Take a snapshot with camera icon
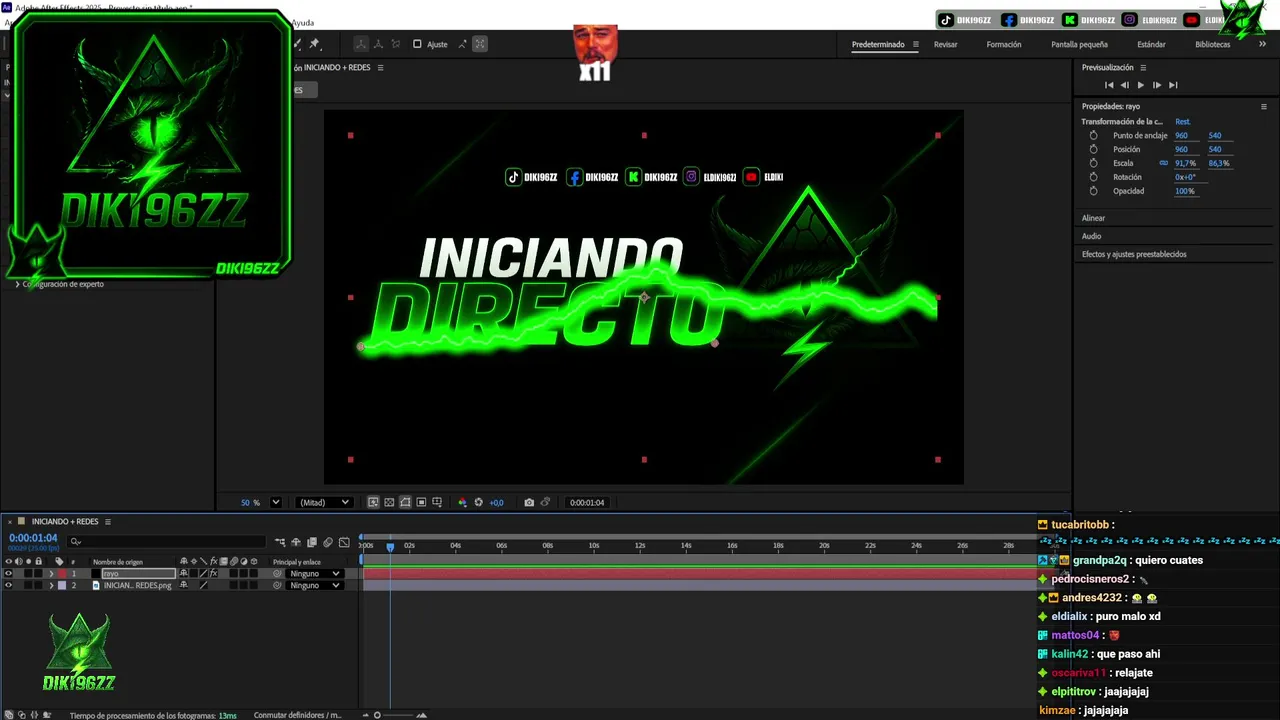 click(x=529, y=502)
